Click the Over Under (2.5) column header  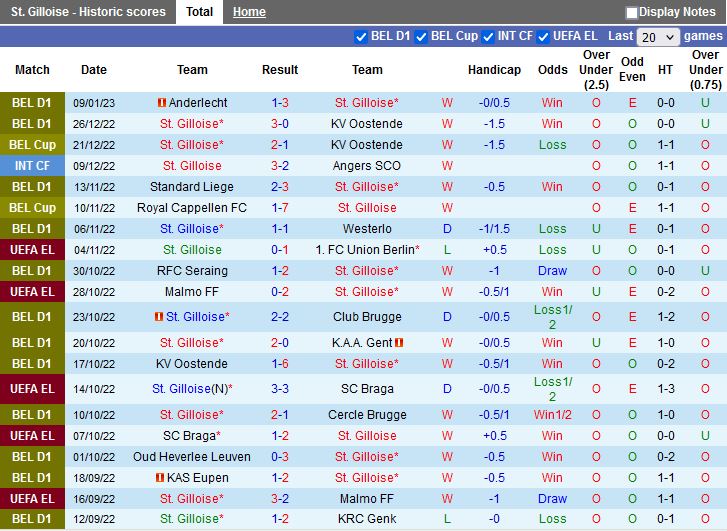[596, 70]
